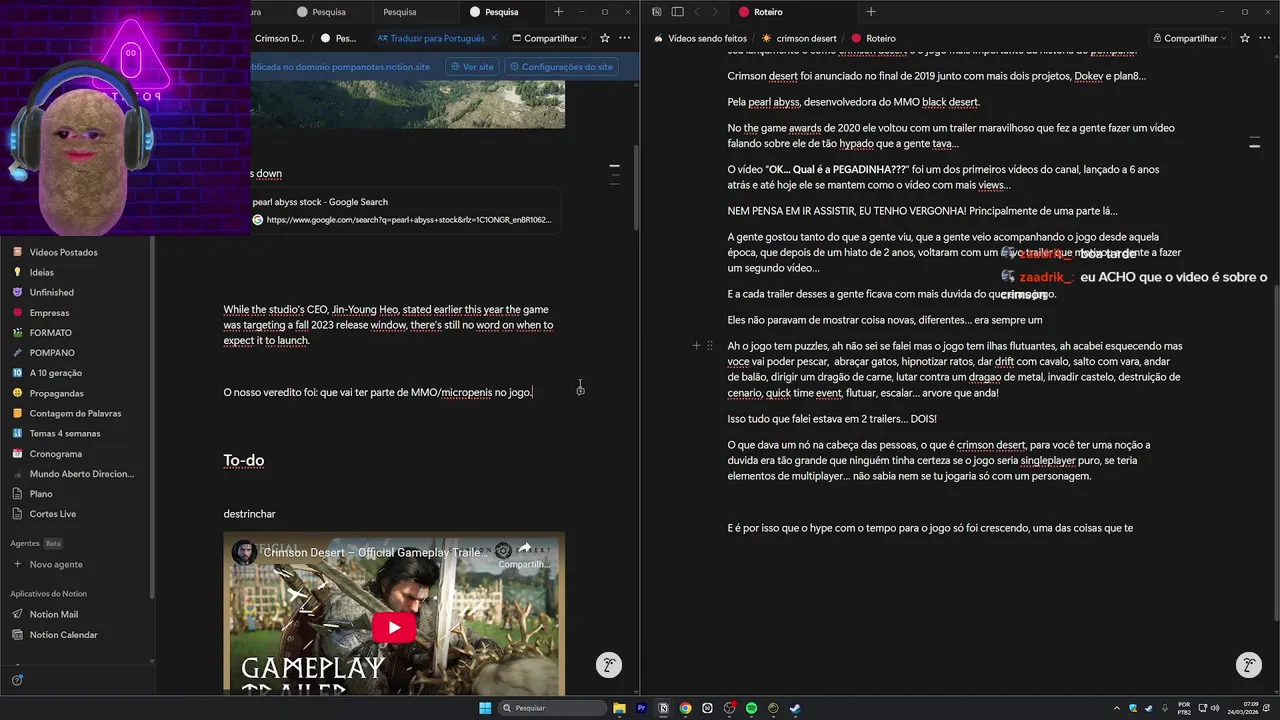Click the help icon at sidebar bottom

[x=17, y=680]
